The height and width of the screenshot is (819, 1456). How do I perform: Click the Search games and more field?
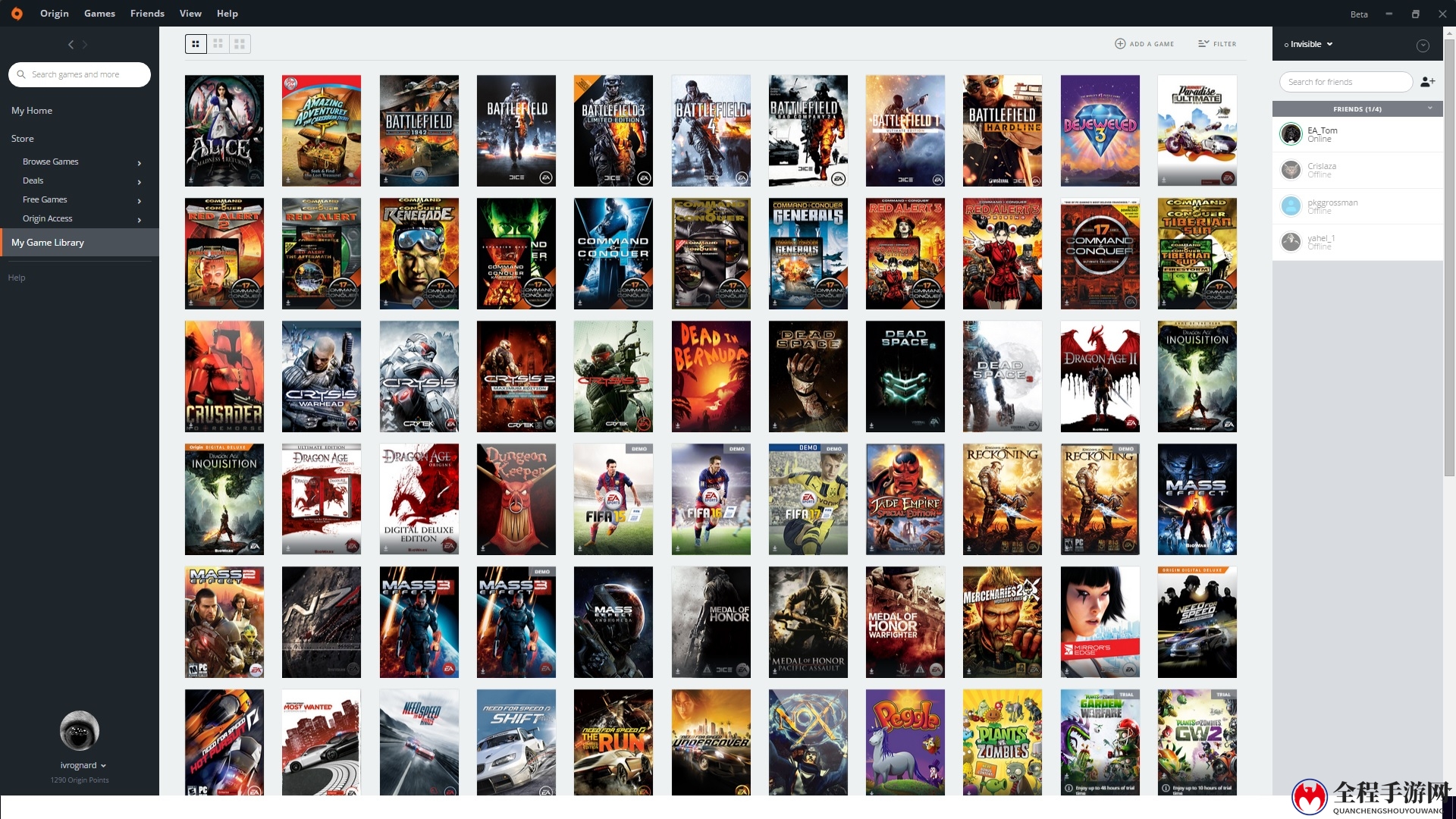click(80, 74)
